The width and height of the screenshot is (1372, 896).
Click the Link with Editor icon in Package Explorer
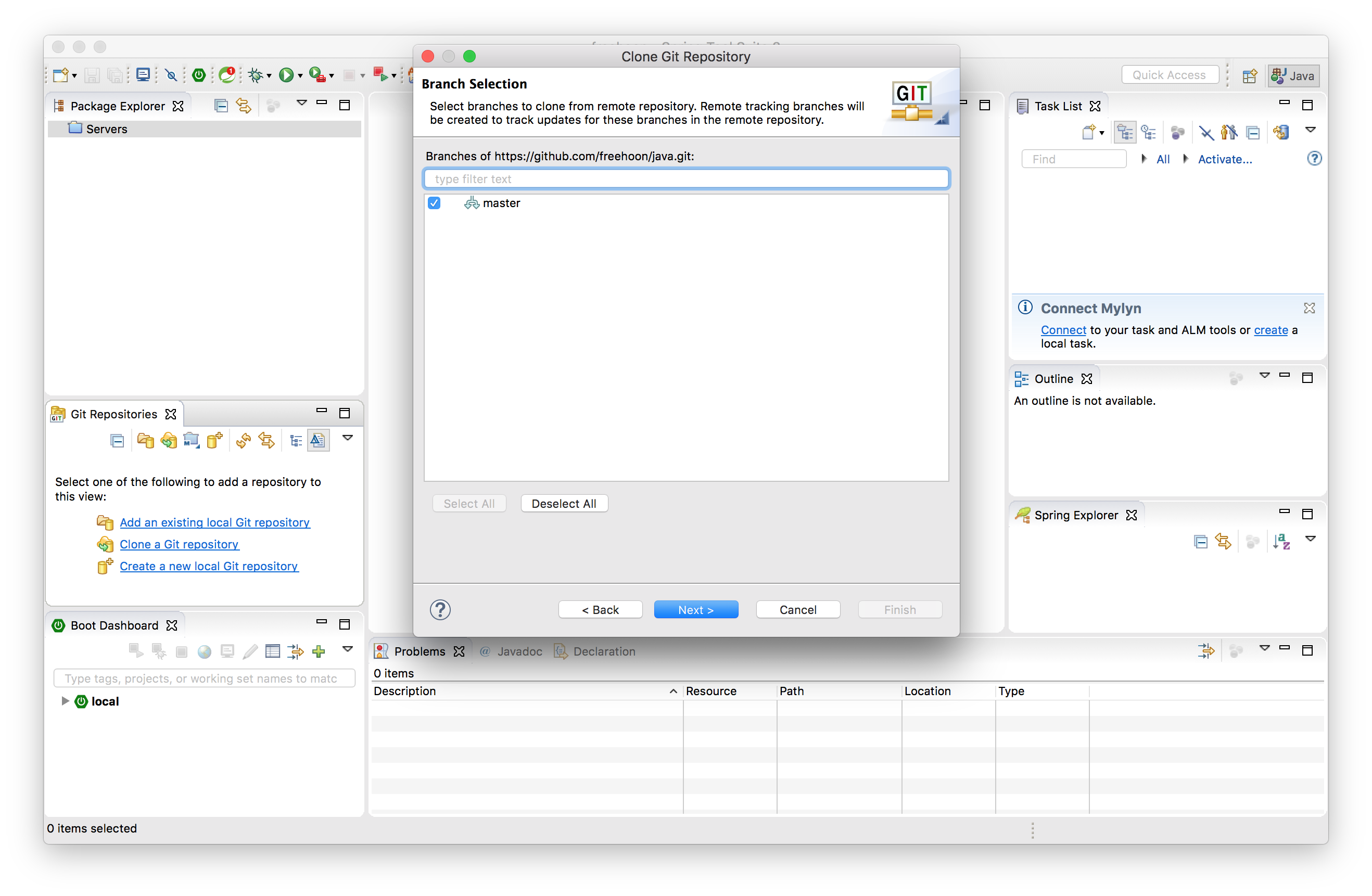point(244,106)
